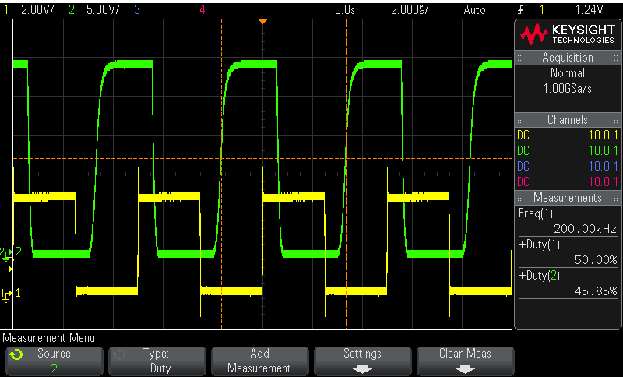Click the Add Measurement softkey
The width and height of the screenshot is (623, 377).
[x=260, y=361]
